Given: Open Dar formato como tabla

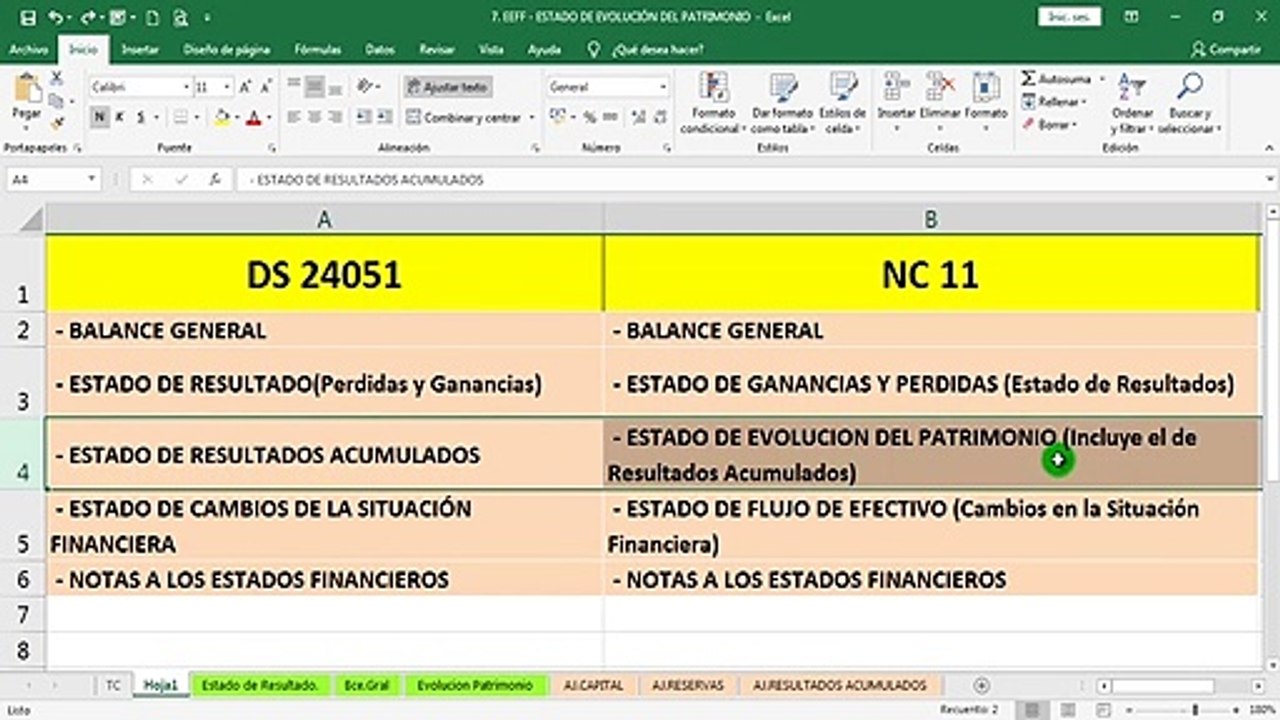Looking at the screenshot, I should coord(782,103).
